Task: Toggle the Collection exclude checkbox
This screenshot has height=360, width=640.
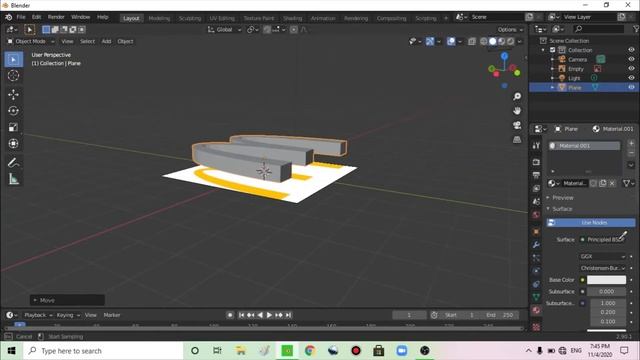Action: pos(553,50)
